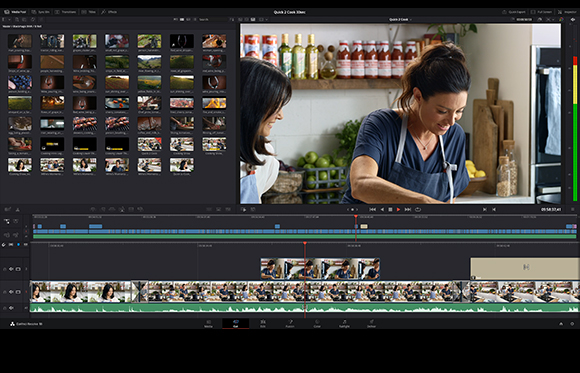Switch to the Edit page
This screenshot has height=373, width=580.
tap(263, 323)
